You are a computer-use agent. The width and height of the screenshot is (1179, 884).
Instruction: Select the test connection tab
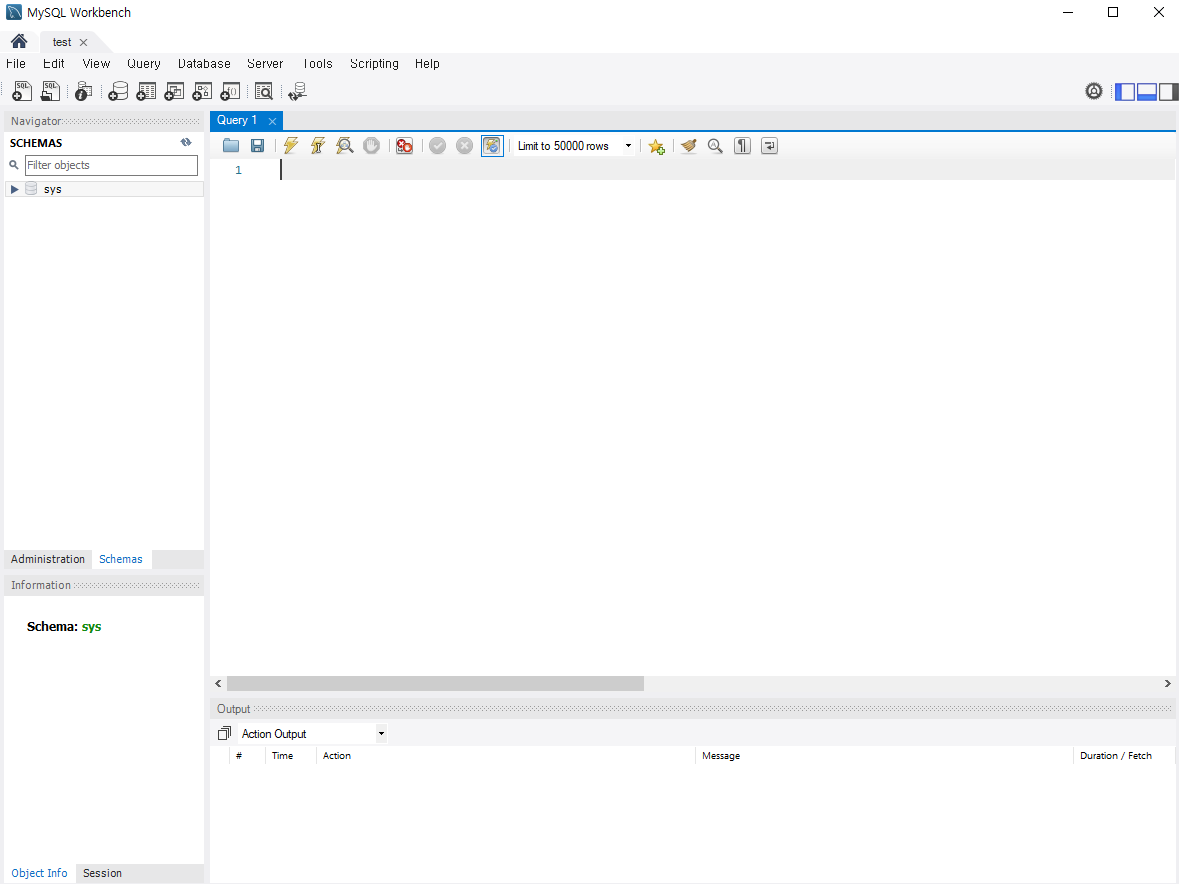(62, 42)
